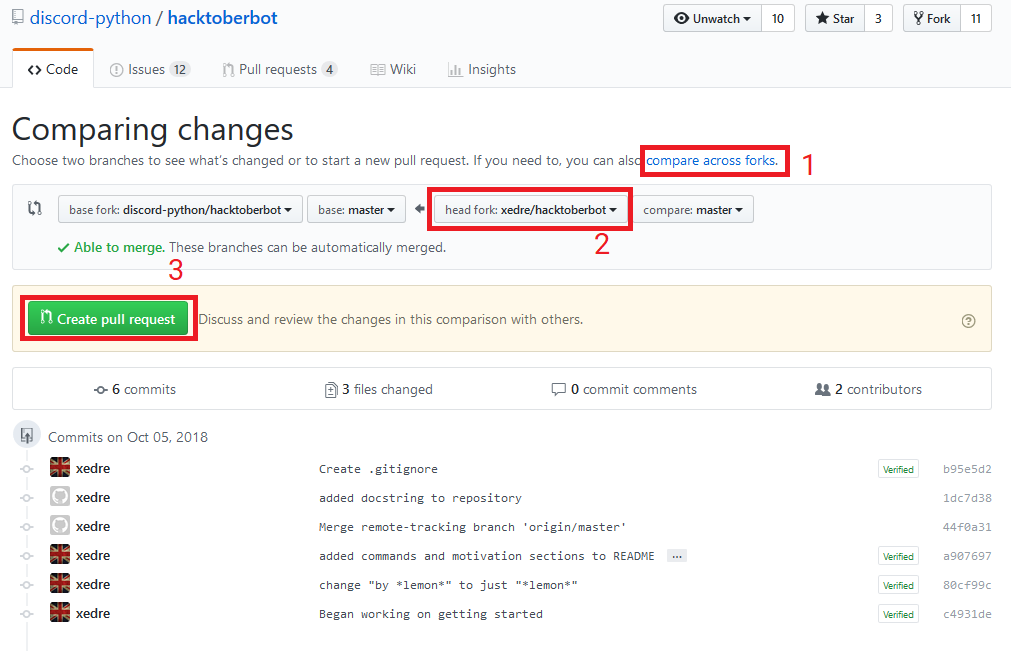Click Verified badge for commit 80cf99c

(x=898, y=585)
